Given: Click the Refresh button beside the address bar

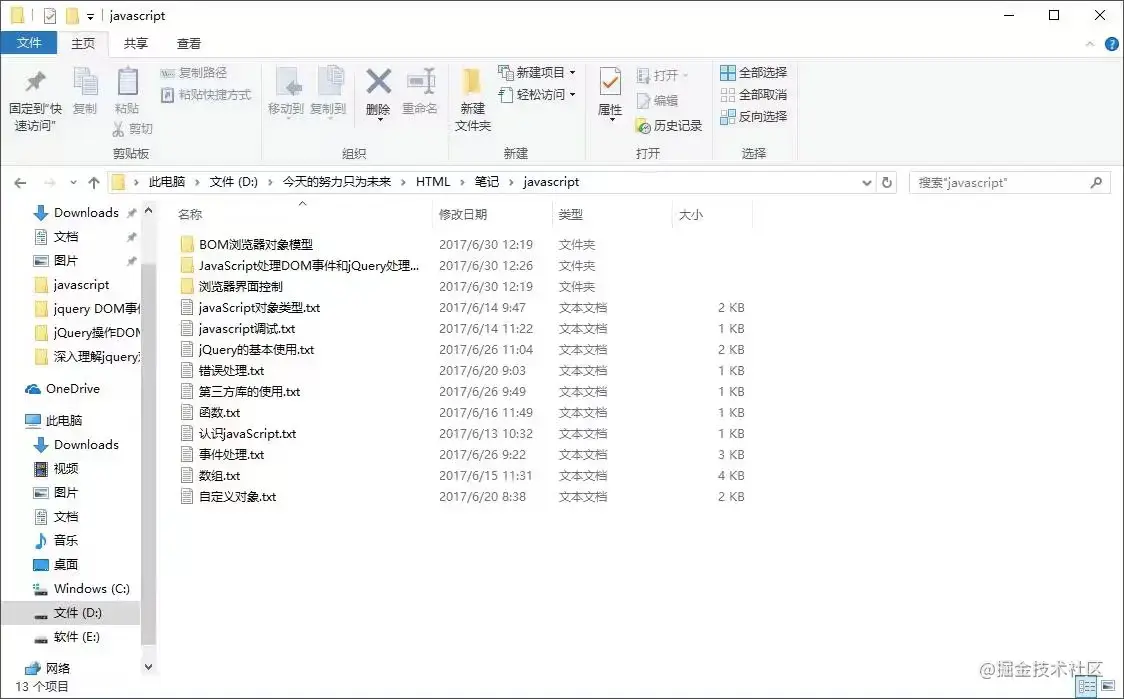Looking at the screenshot, I should pyautogui.click(x=887, y=183).
